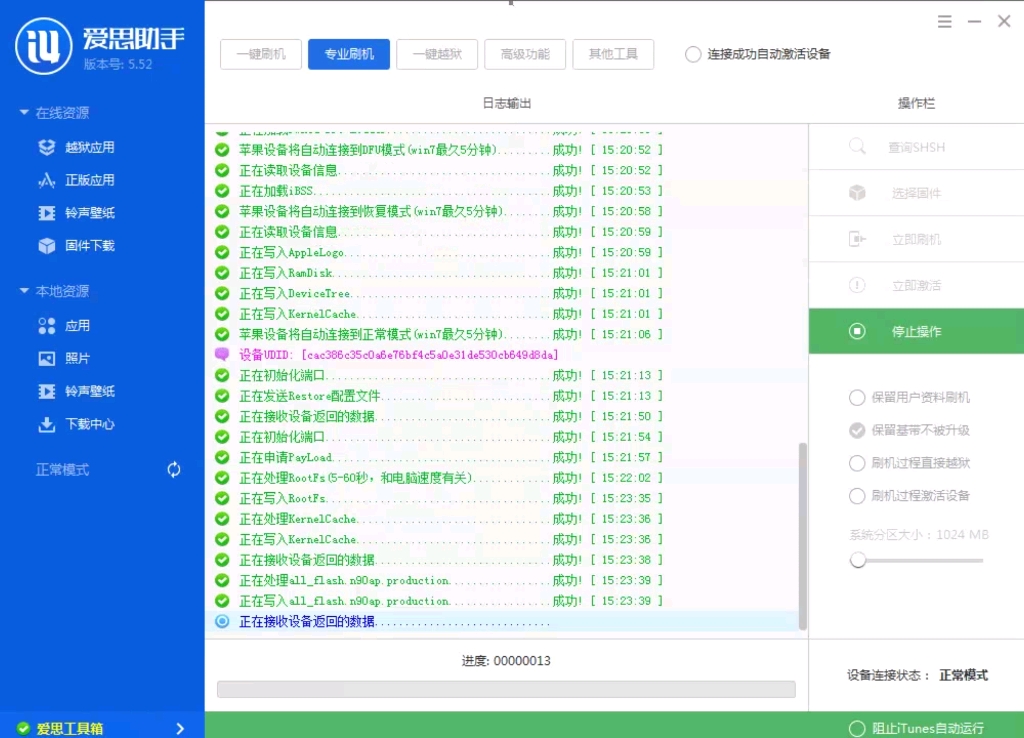The width and height of the screenshot is (1024, 738).
Task: Select 刷机过程直接越狱 option
Action: pos(857,463)
